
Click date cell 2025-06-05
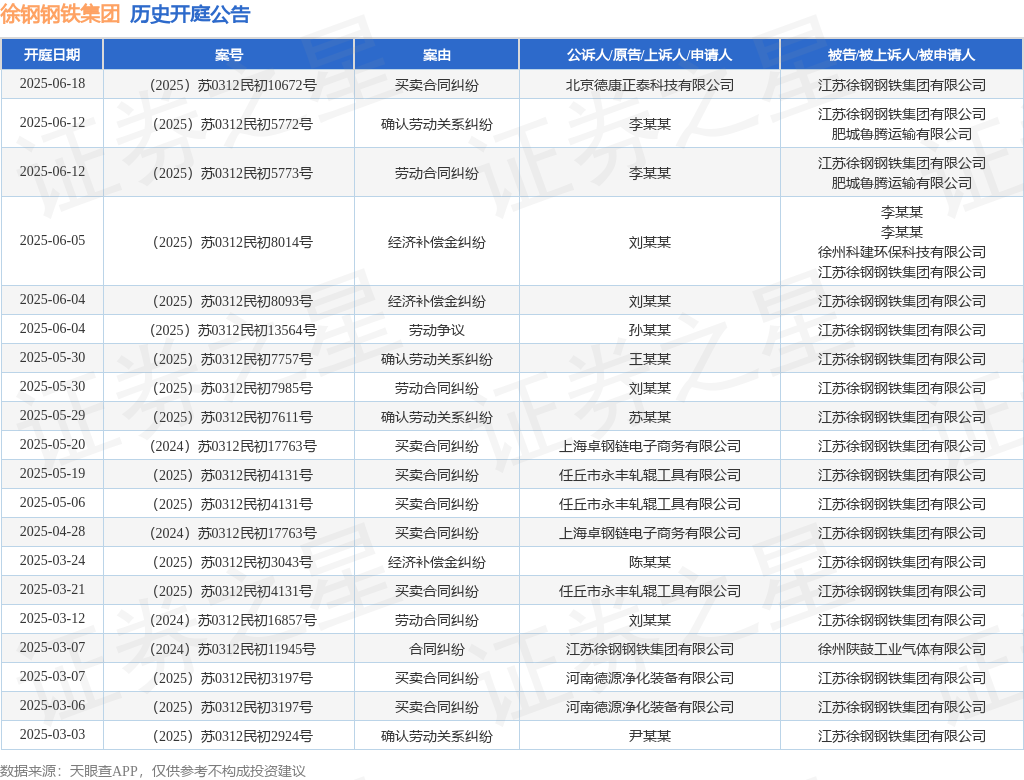(x=52, y=240)
